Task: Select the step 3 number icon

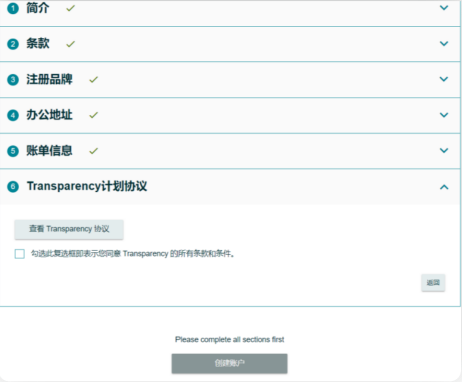Action: (x=13, y=80)
